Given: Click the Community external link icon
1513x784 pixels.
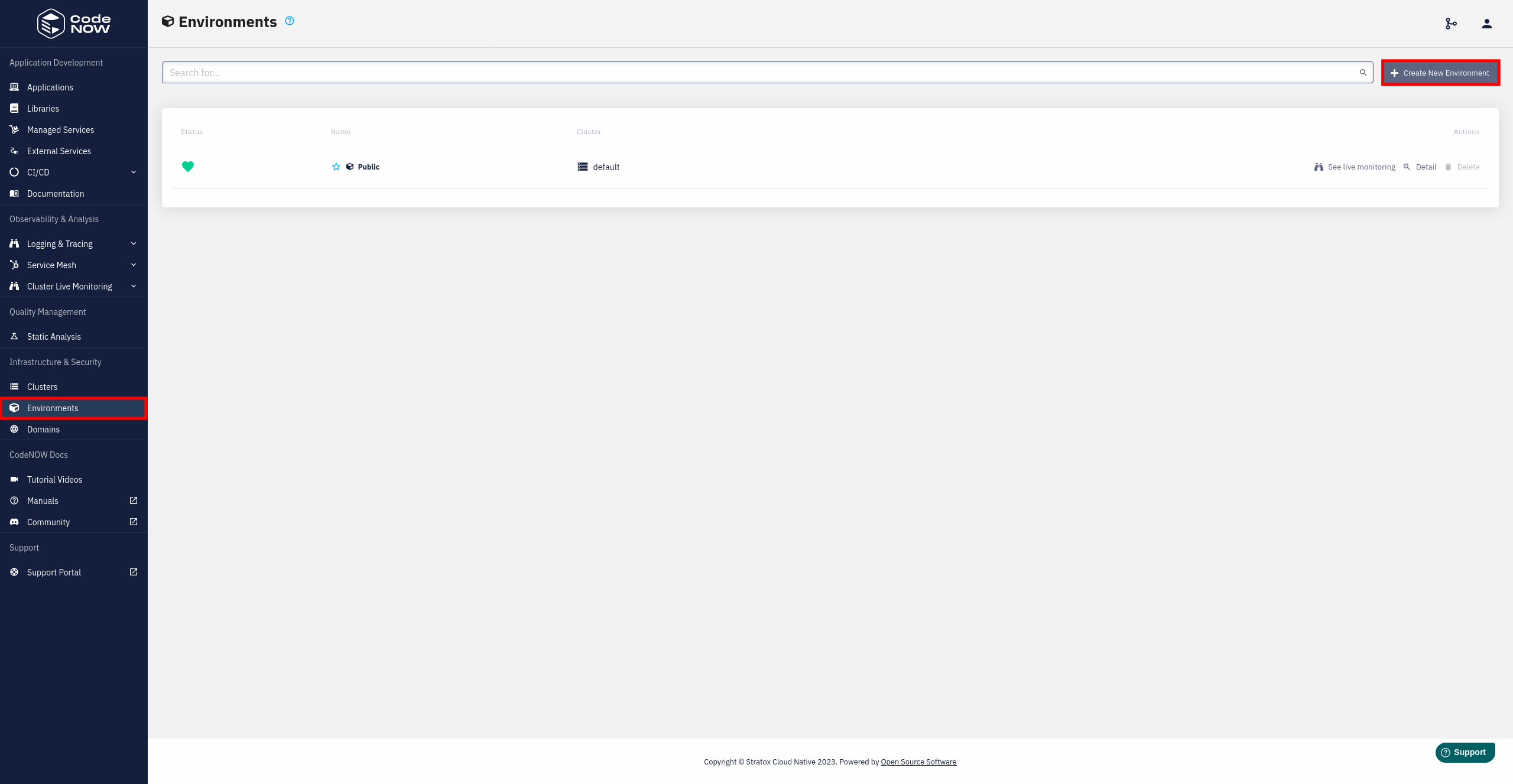Looking at the screenshot, I should click(x=134, y=522).
